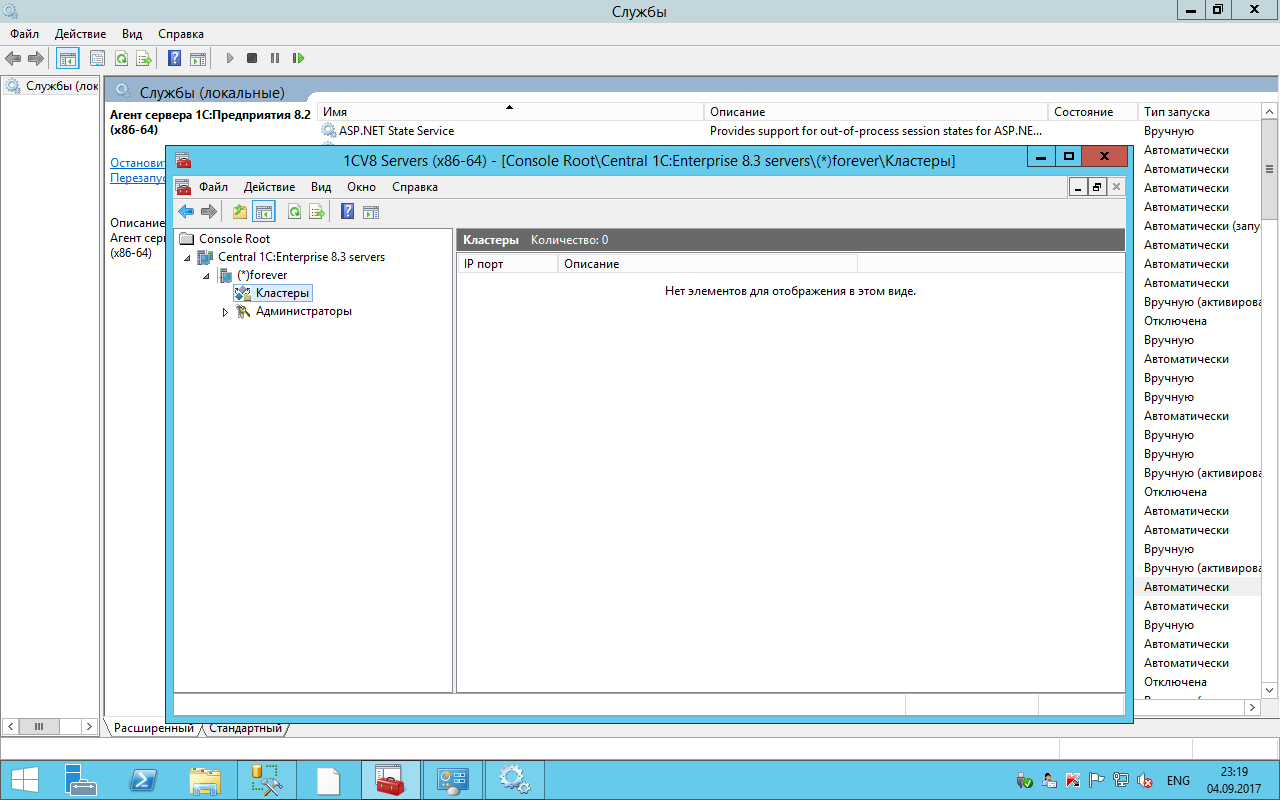
Task: Open Файл menu in 1CV8 Servers
Action: pos(213,187)
